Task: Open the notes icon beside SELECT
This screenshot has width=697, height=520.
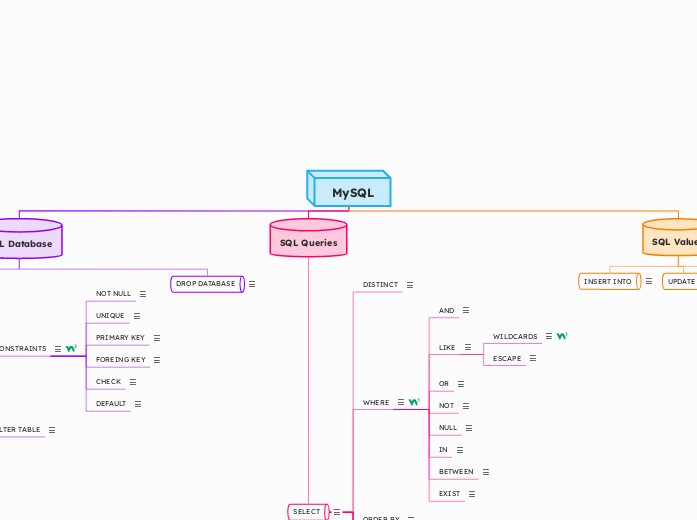Action: [337, 512]
